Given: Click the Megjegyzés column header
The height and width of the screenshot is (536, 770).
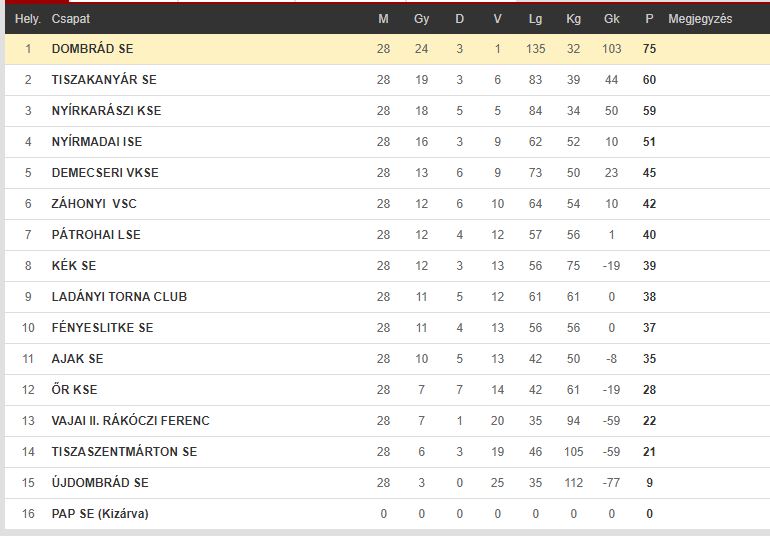Looking at the screenshot, I should click(700, 19).
